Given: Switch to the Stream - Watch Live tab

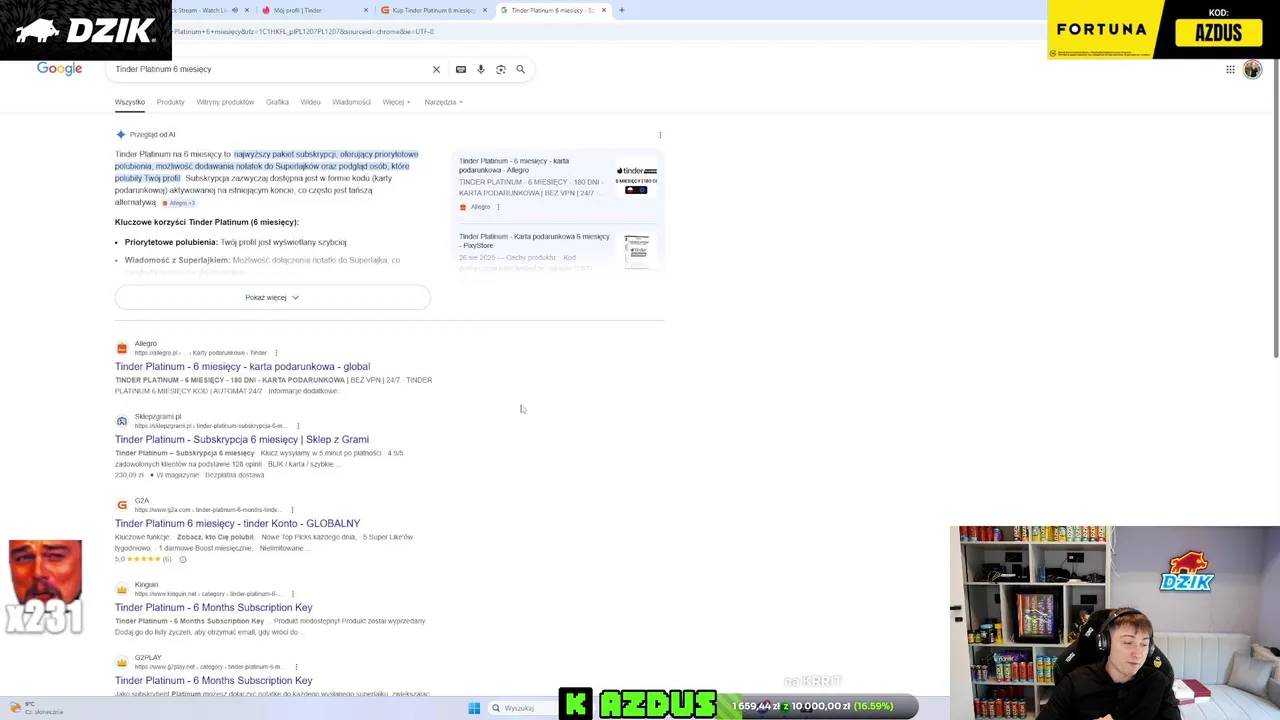Looking at the screenshot, I should pos(206,10).
